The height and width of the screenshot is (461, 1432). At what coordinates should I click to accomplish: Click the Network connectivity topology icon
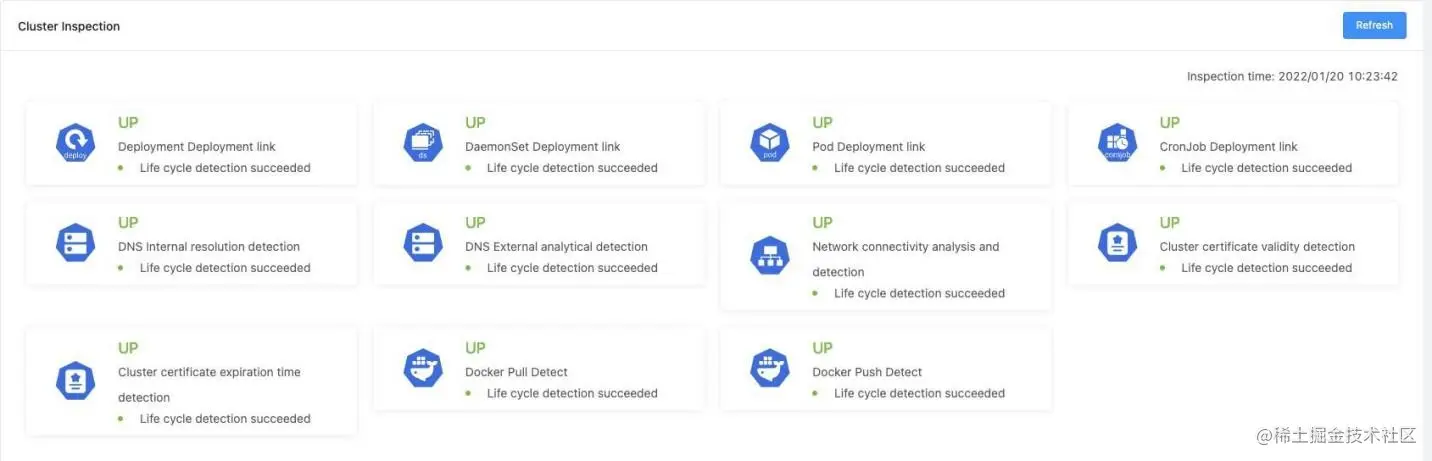pos(769,256)
